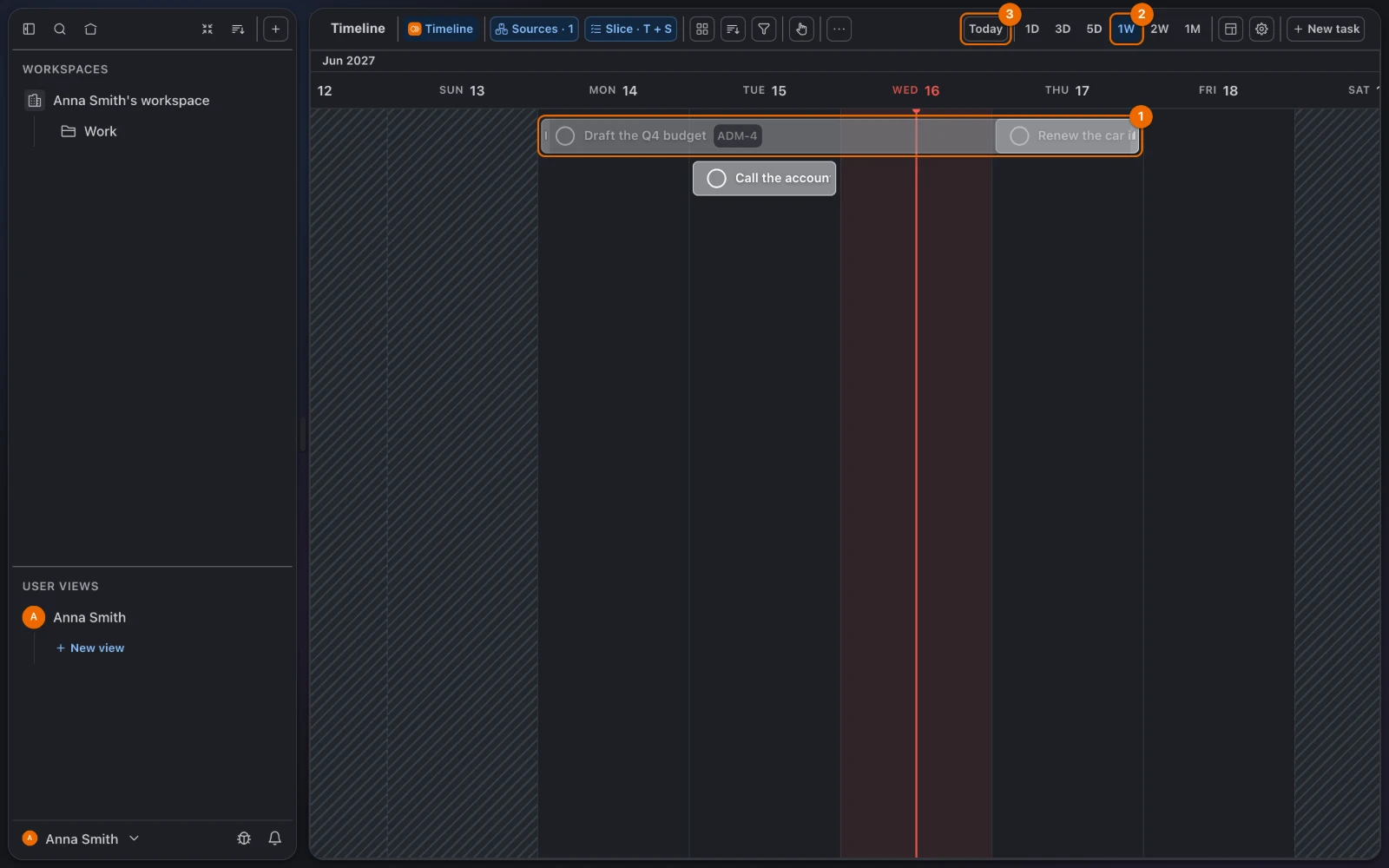Open notifications bell
Viewport: 1389px width, 868px height.
pyautogui.click(x=274, y=838)
